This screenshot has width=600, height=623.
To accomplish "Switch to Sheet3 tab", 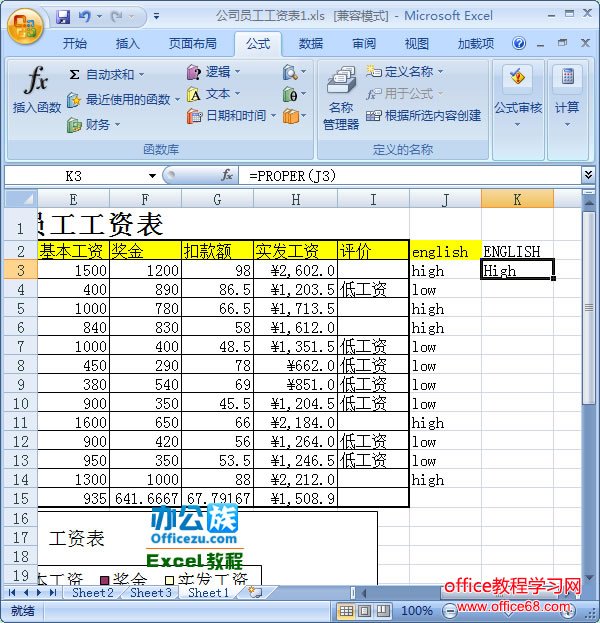I will tap(151, 592).
